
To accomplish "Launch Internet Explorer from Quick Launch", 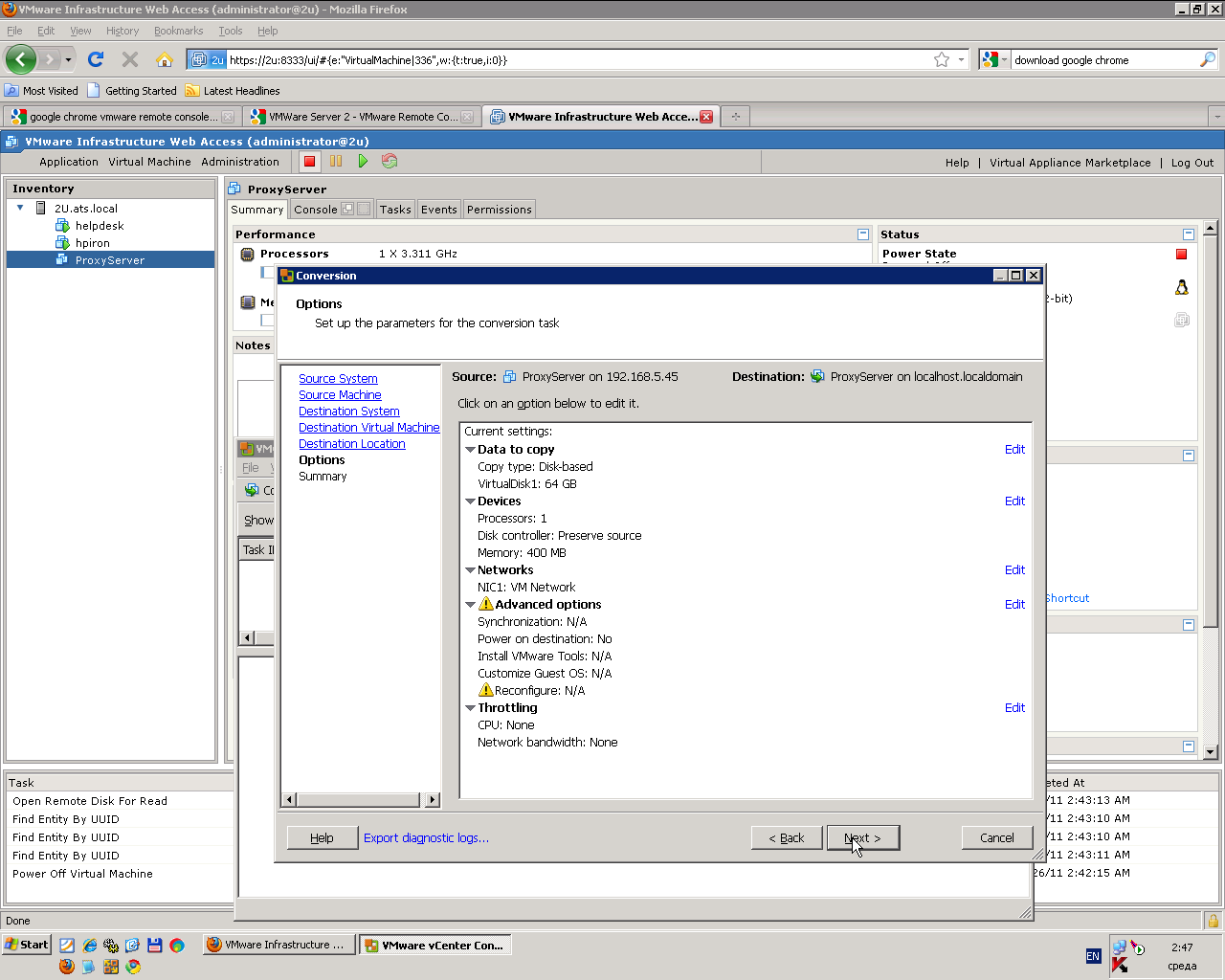I will pos(89,946).
